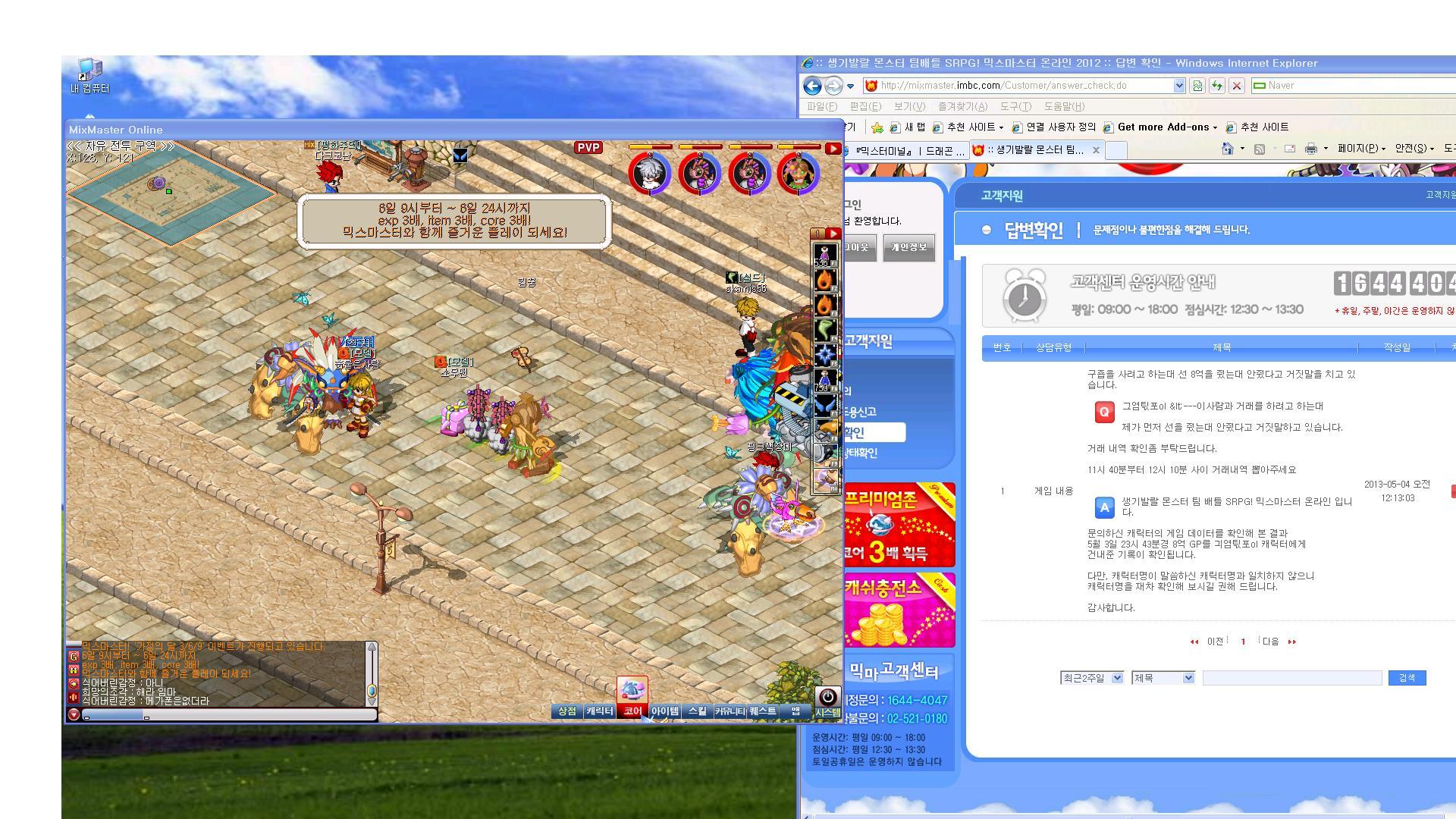This screenshot has height=819, width=1456.
Task: Activate the F7 blue wings skill
Action: (x=825, y=405)
